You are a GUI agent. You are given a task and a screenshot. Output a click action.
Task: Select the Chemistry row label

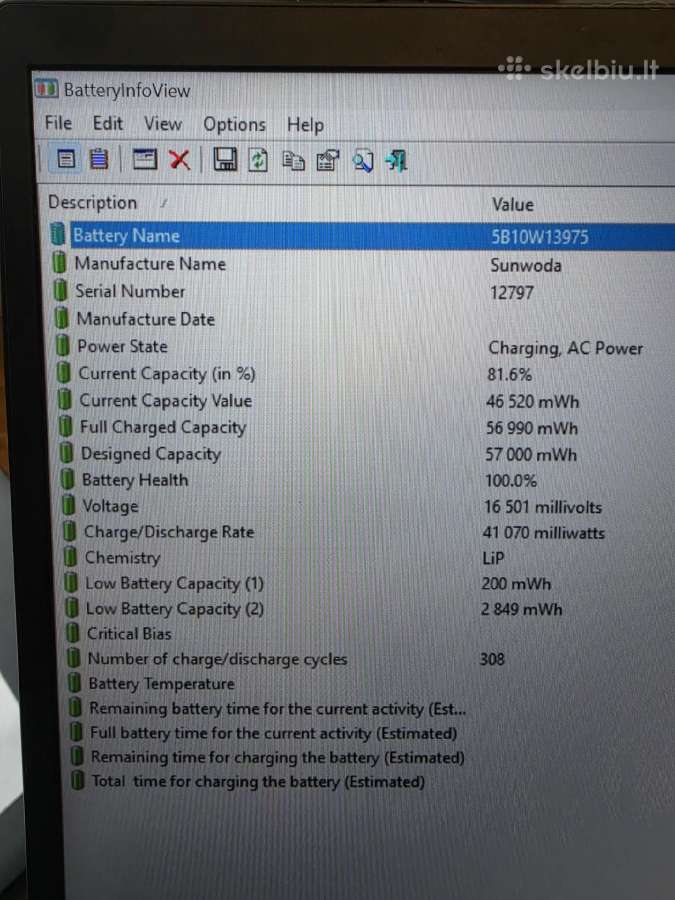click(x=123, y=557)
